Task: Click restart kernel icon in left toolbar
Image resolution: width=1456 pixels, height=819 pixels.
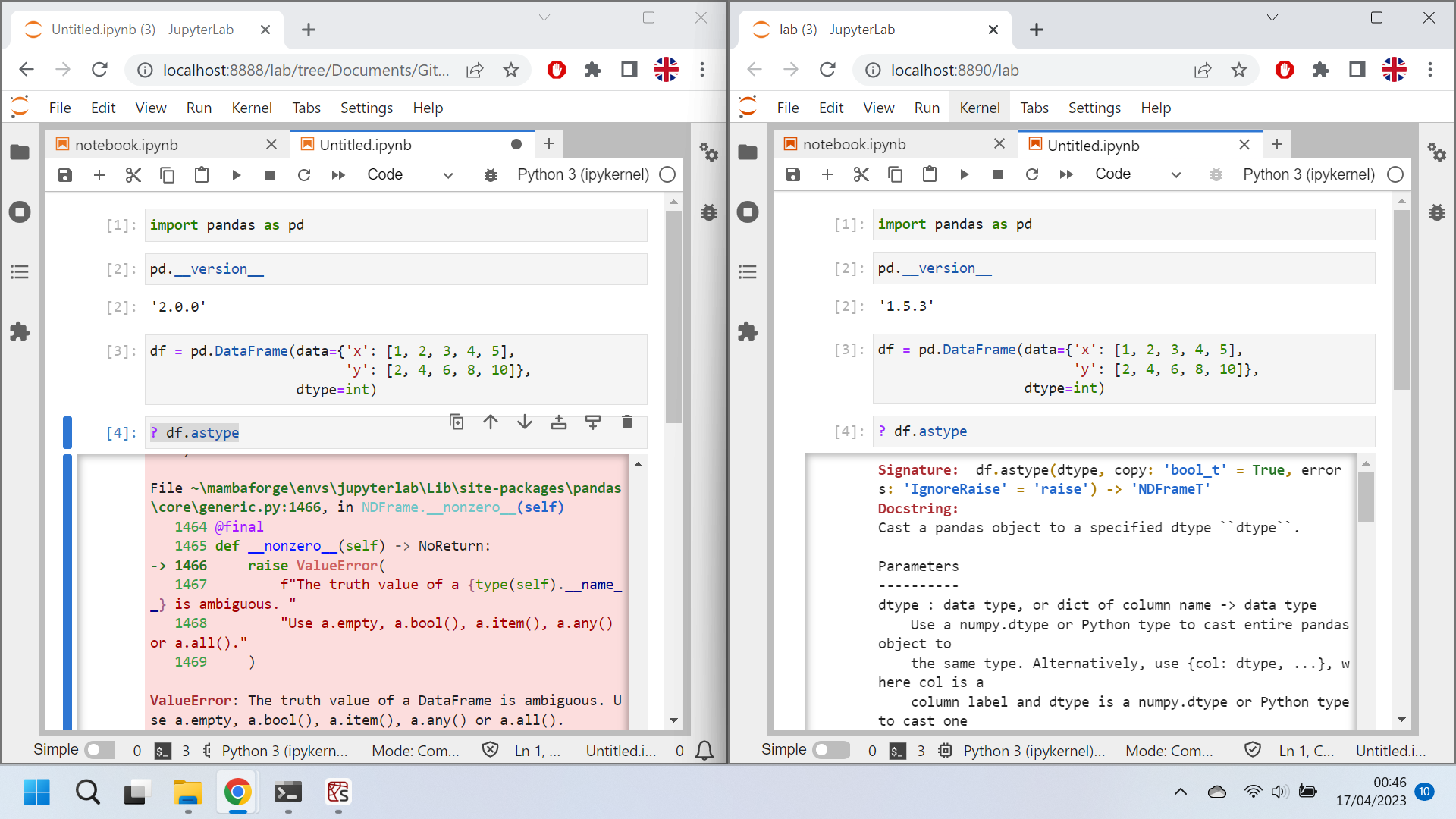Action: click(x=304, y=175)
